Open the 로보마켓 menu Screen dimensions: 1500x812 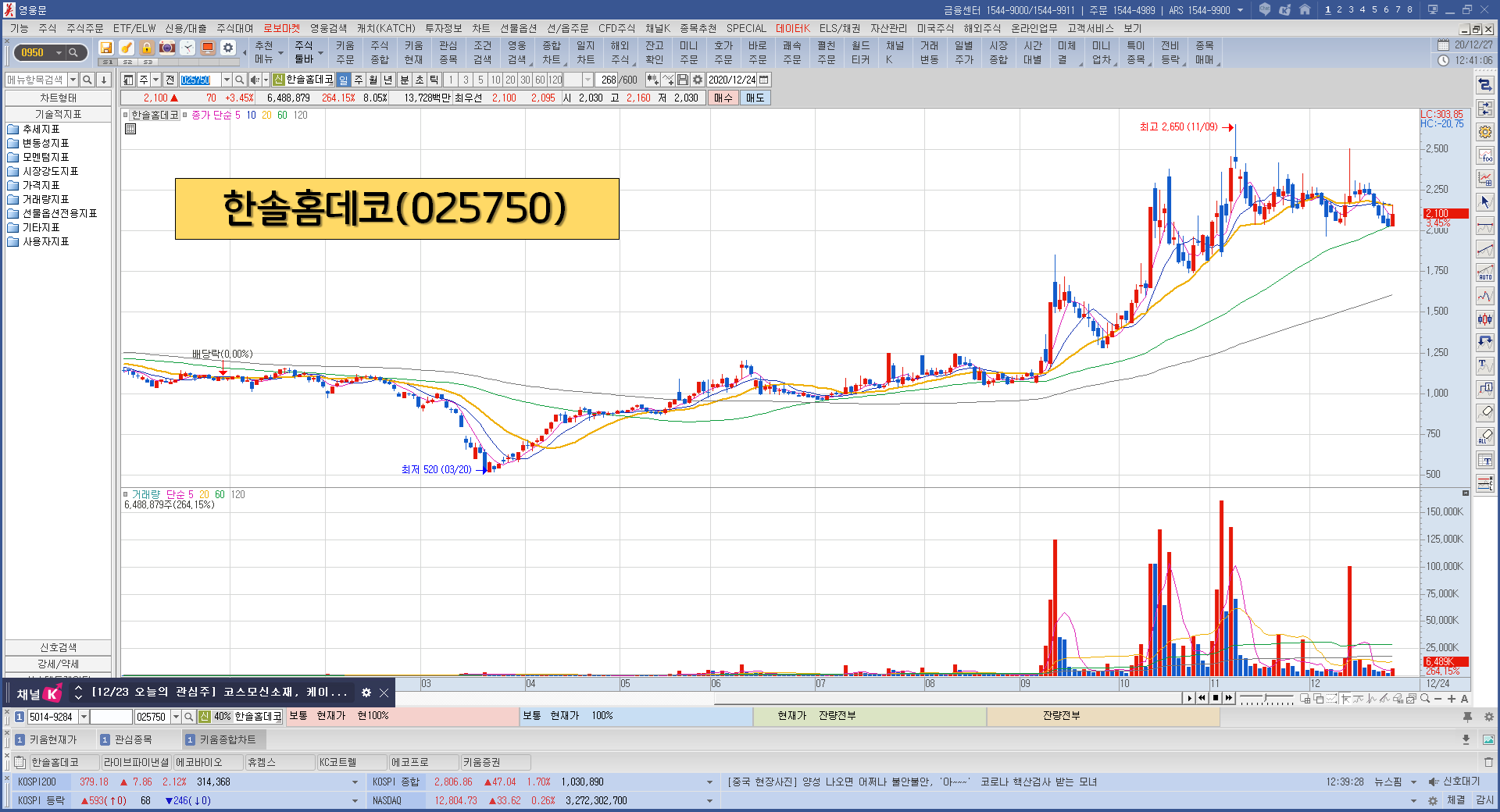point(281,28)
